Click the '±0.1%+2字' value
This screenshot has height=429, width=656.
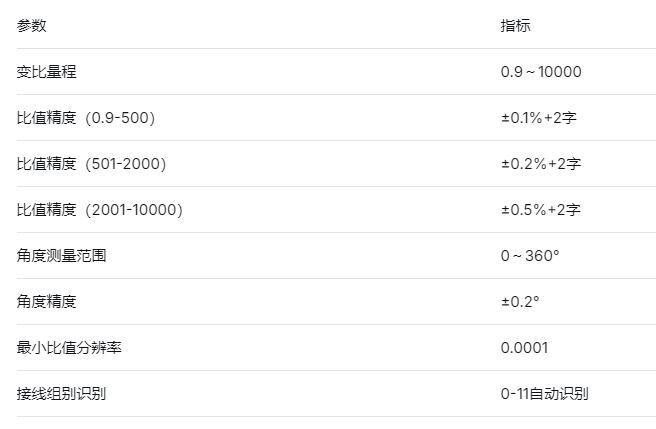[x=539, y=118]
